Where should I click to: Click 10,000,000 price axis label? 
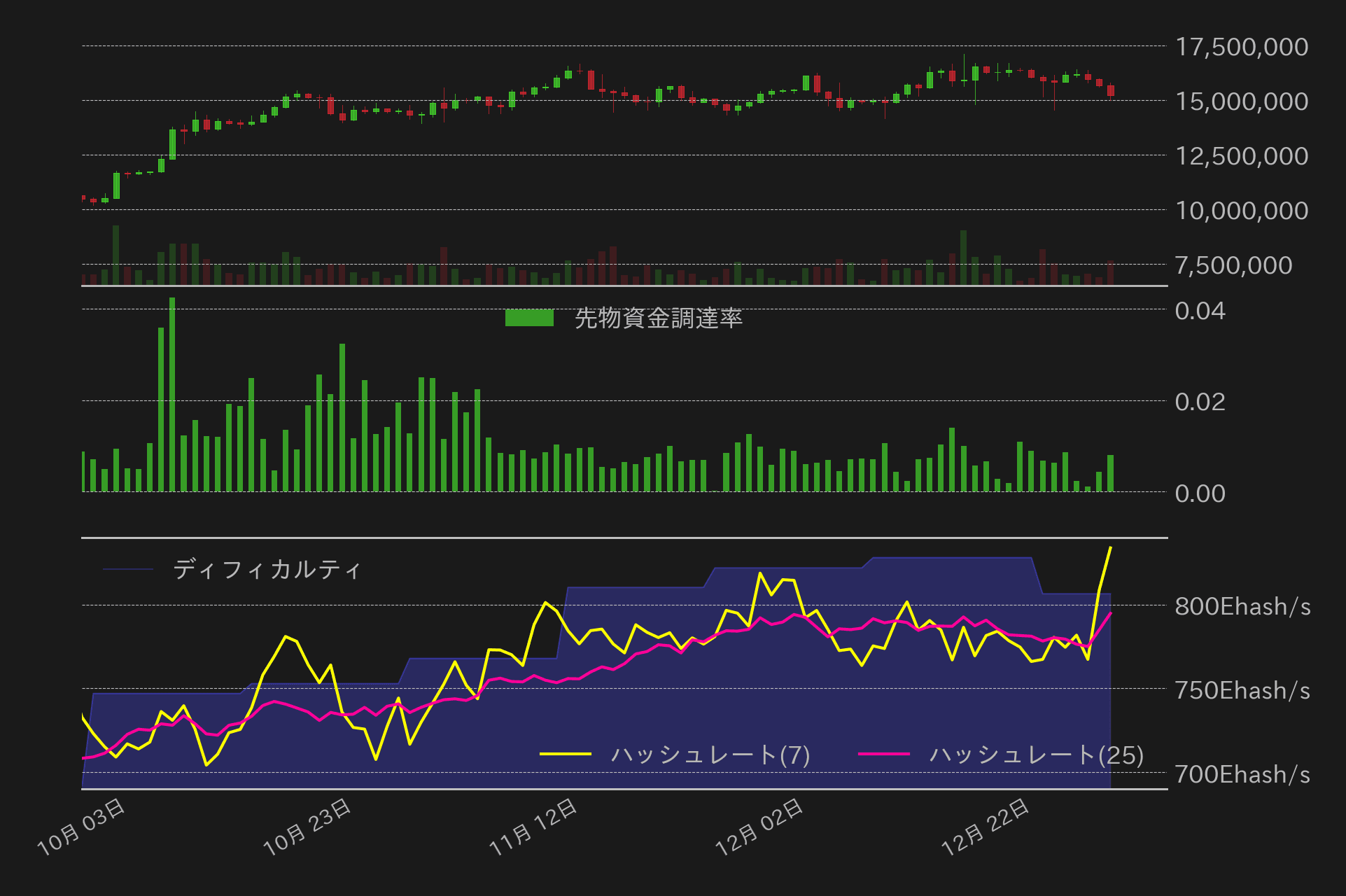coord(1241,211)
